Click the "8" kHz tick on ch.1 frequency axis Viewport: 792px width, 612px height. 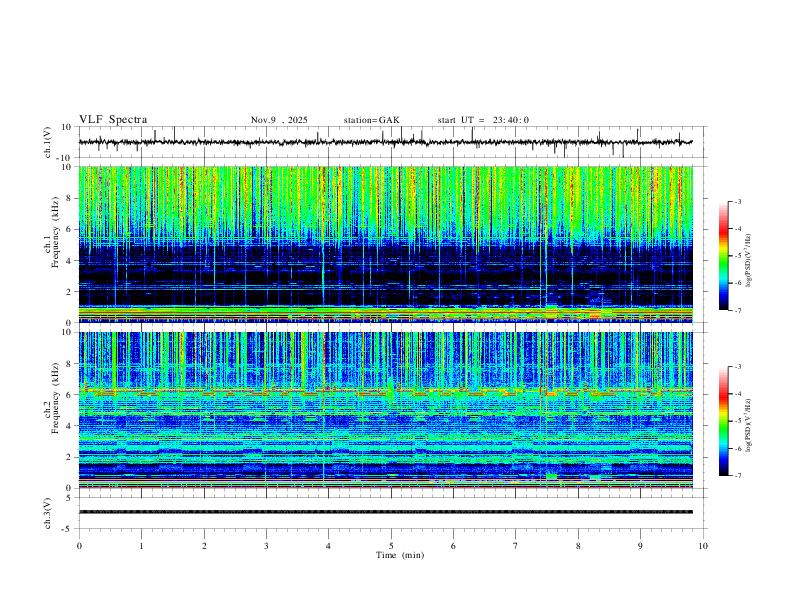[x=70, y=198]
